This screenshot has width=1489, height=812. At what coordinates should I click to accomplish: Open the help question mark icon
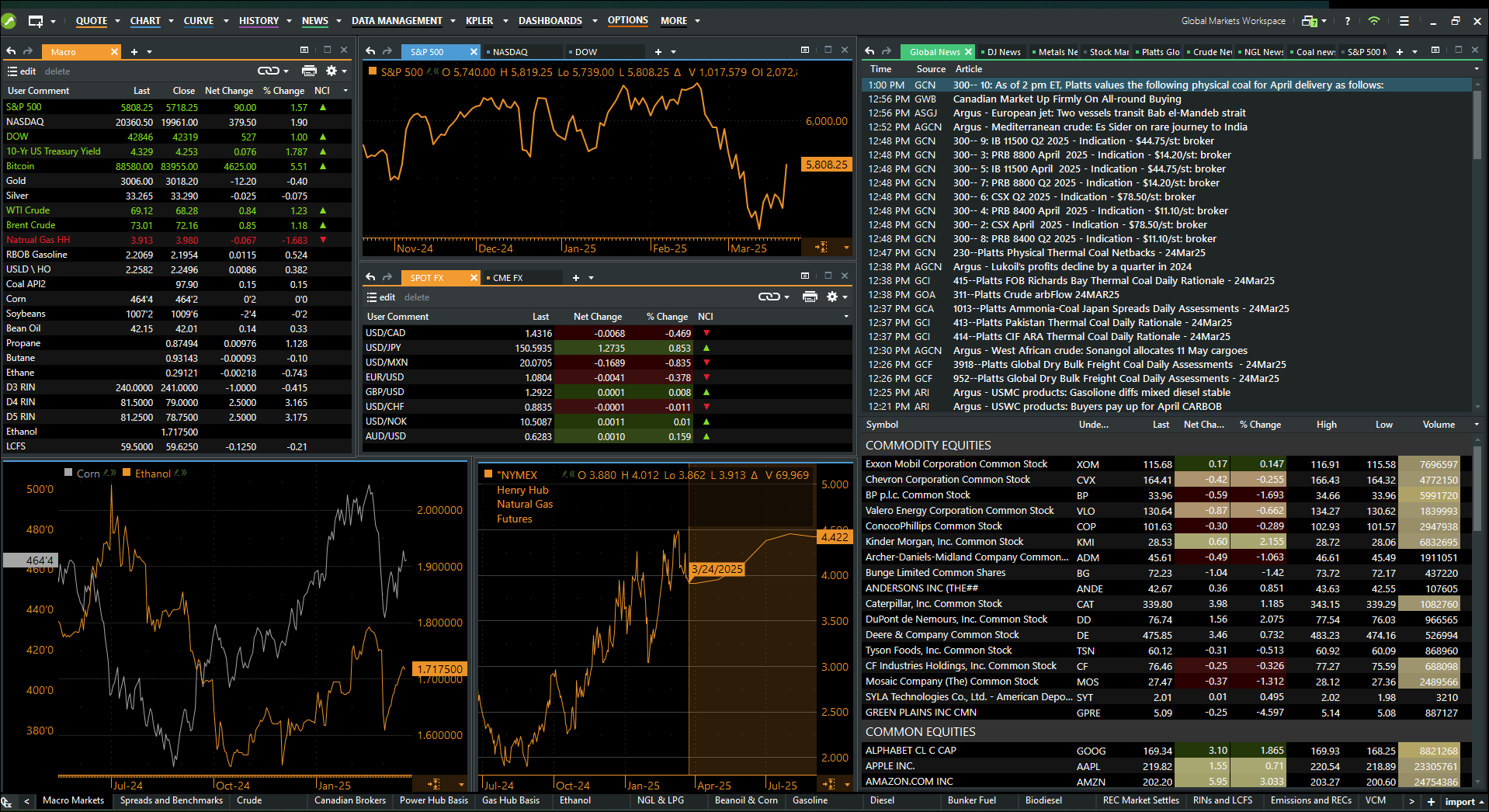pos(1348,21)
